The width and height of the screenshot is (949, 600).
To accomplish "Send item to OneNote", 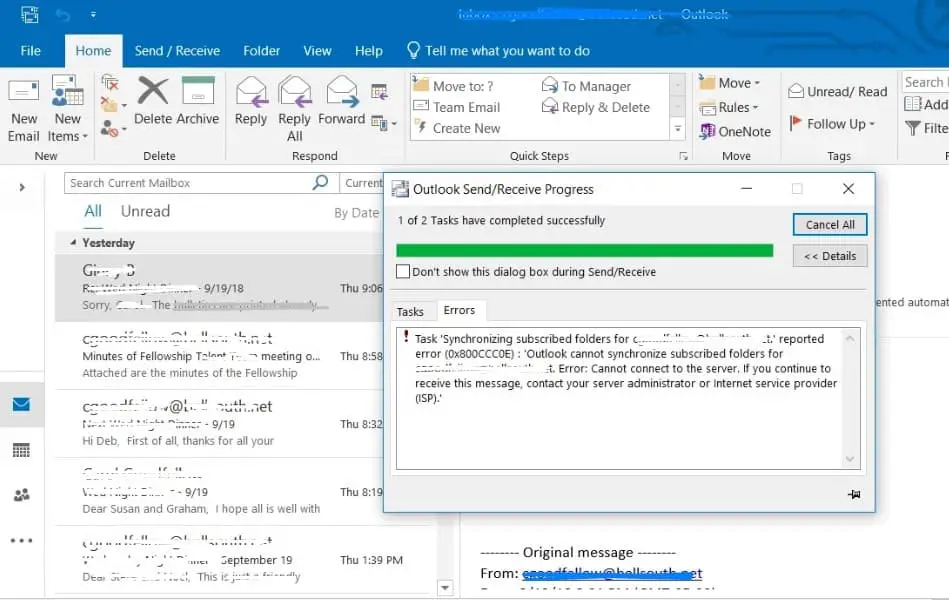I will click(x=735, y=131).
